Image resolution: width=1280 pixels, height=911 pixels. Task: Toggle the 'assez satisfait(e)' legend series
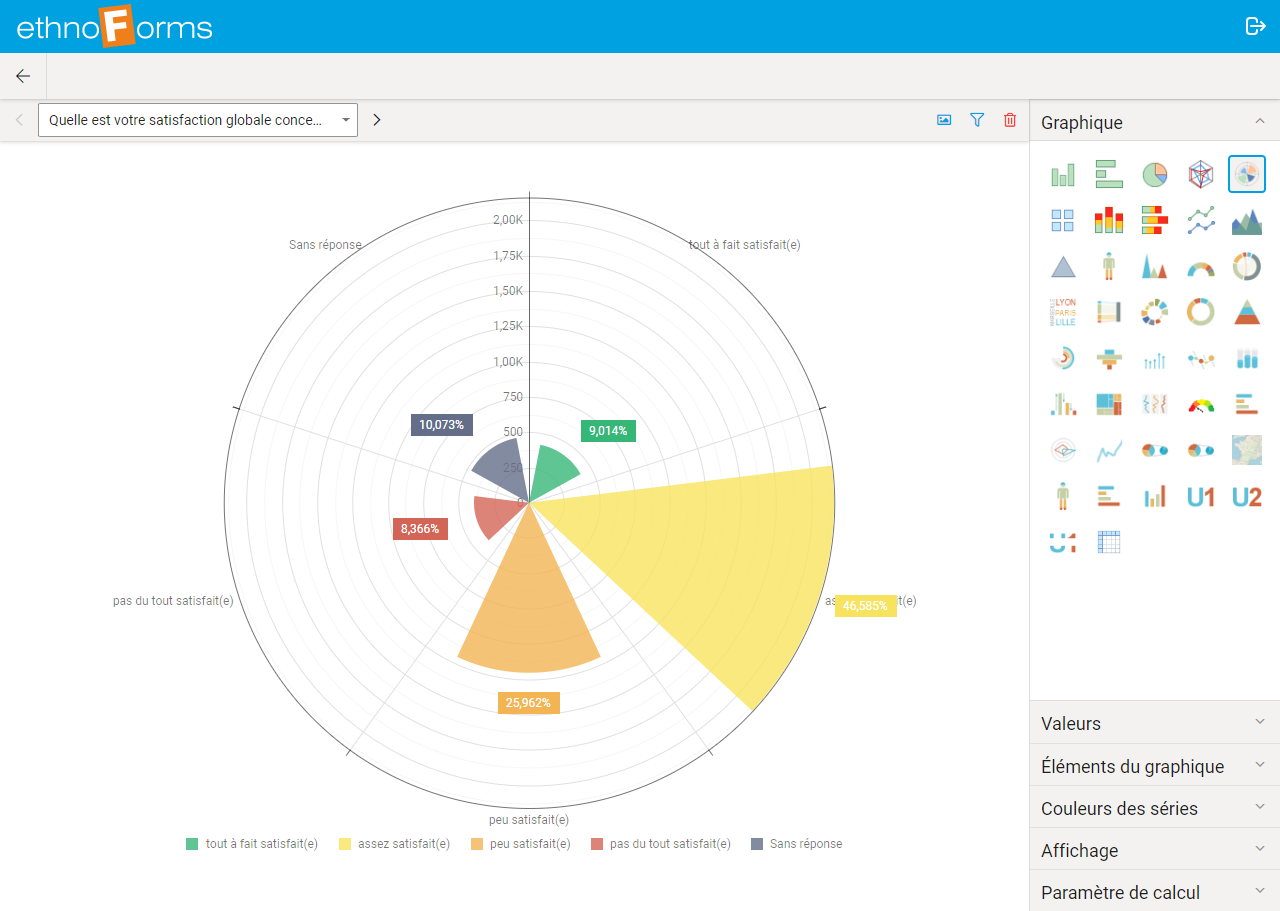394,844
